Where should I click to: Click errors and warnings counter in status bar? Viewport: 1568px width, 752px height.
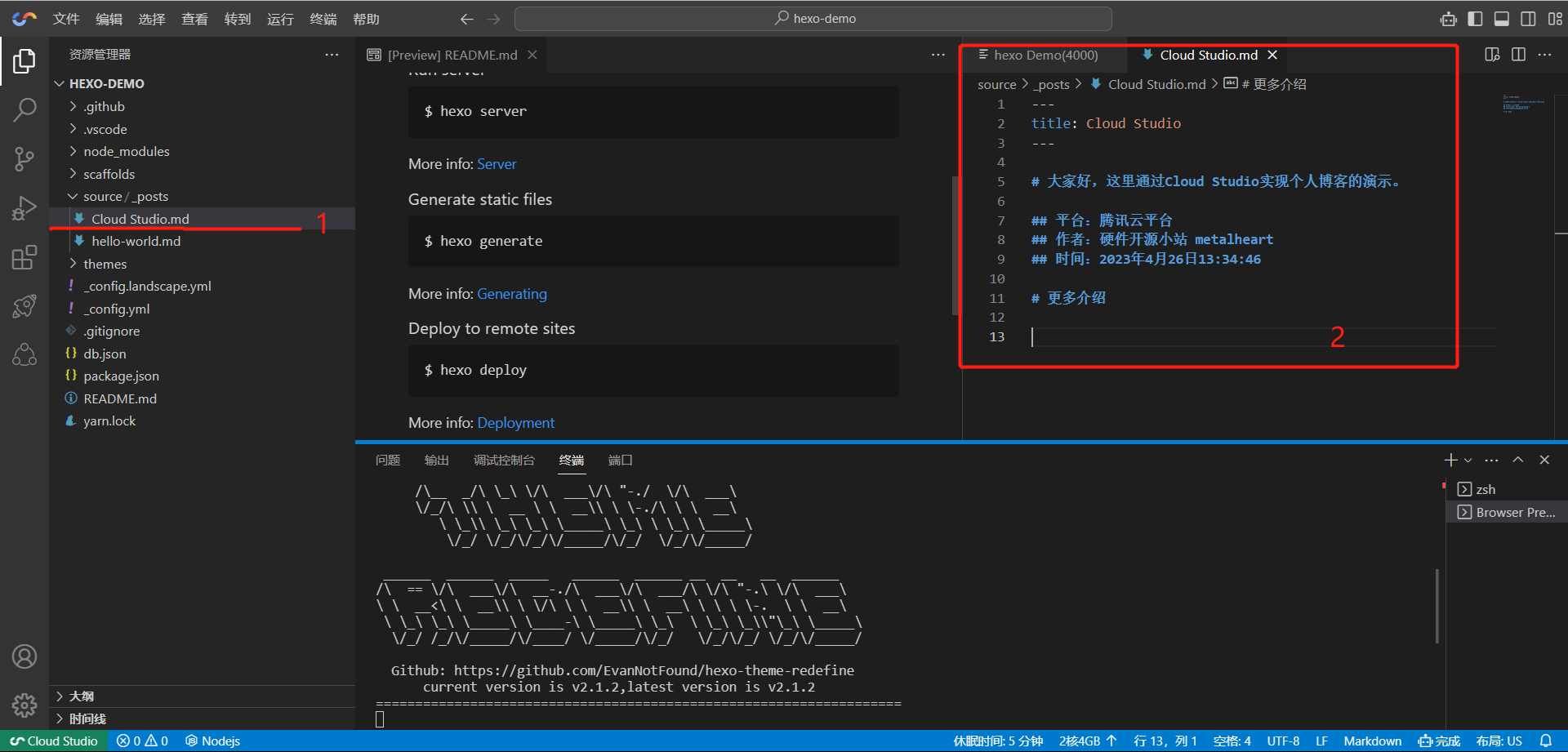[142, 741]
